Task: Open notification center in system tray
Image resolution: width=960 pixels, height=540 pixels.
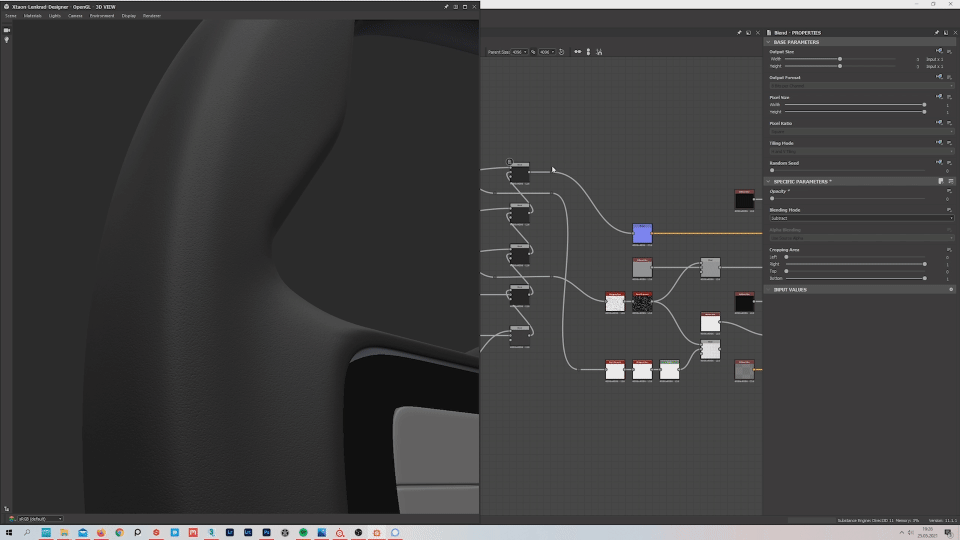Action: tap(948, 533)
